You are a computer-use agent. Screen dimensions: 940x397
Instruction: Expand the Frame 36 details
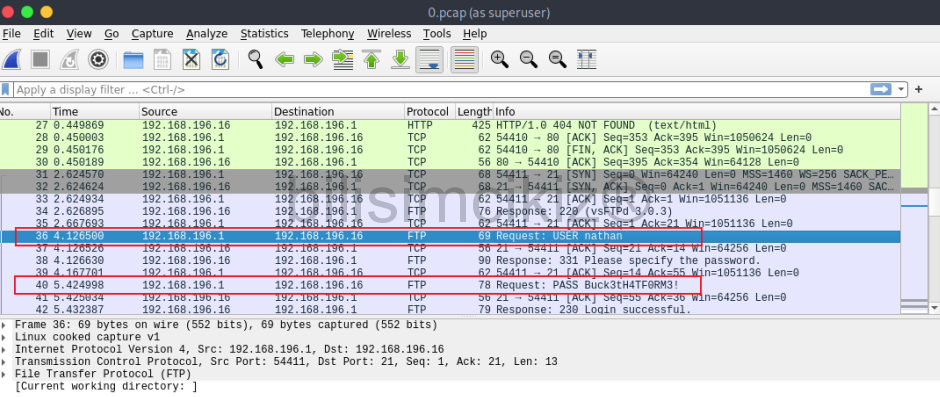[x=5, y=325]
